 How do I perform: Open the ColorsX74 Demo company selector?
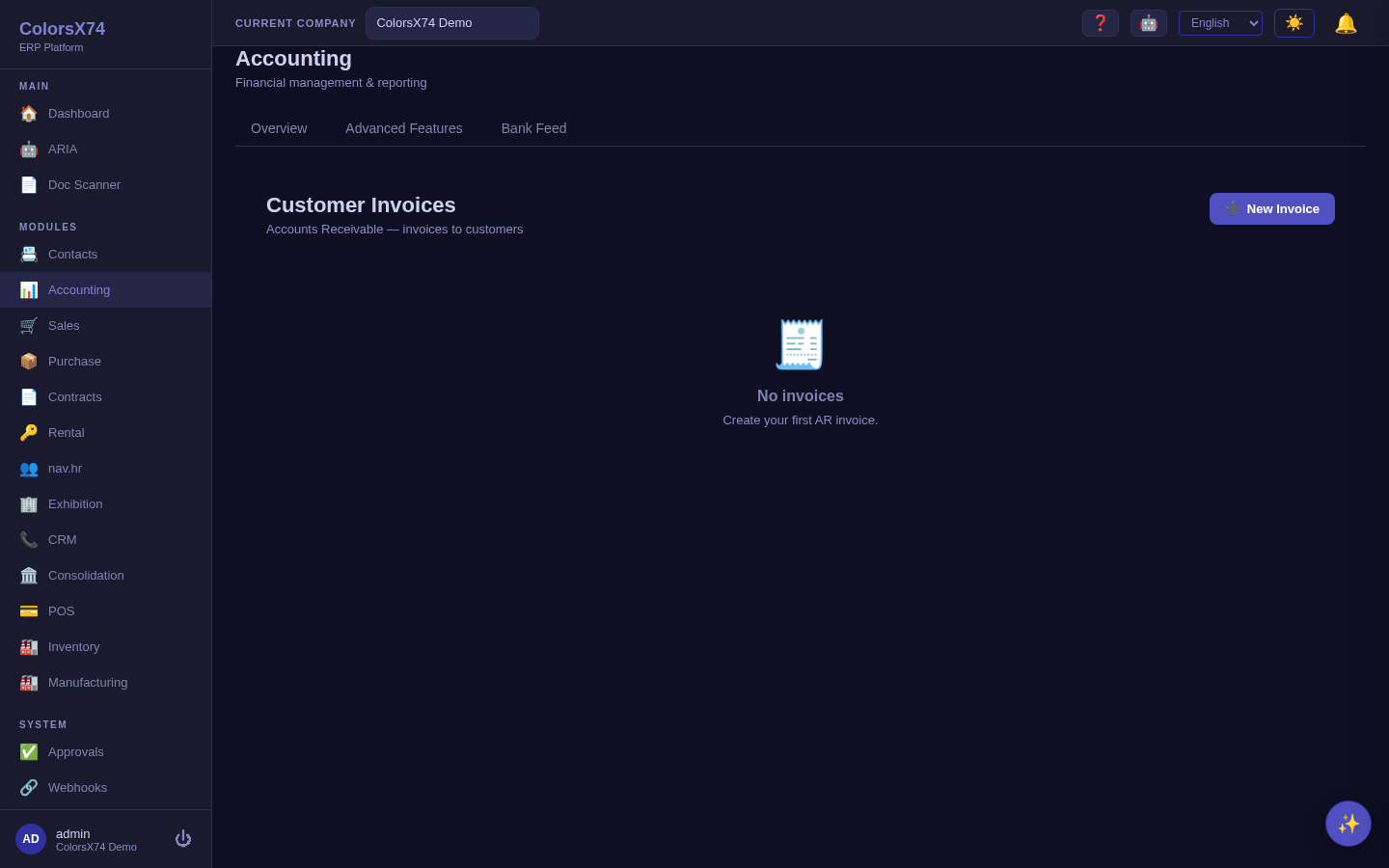tap(452, 23)
